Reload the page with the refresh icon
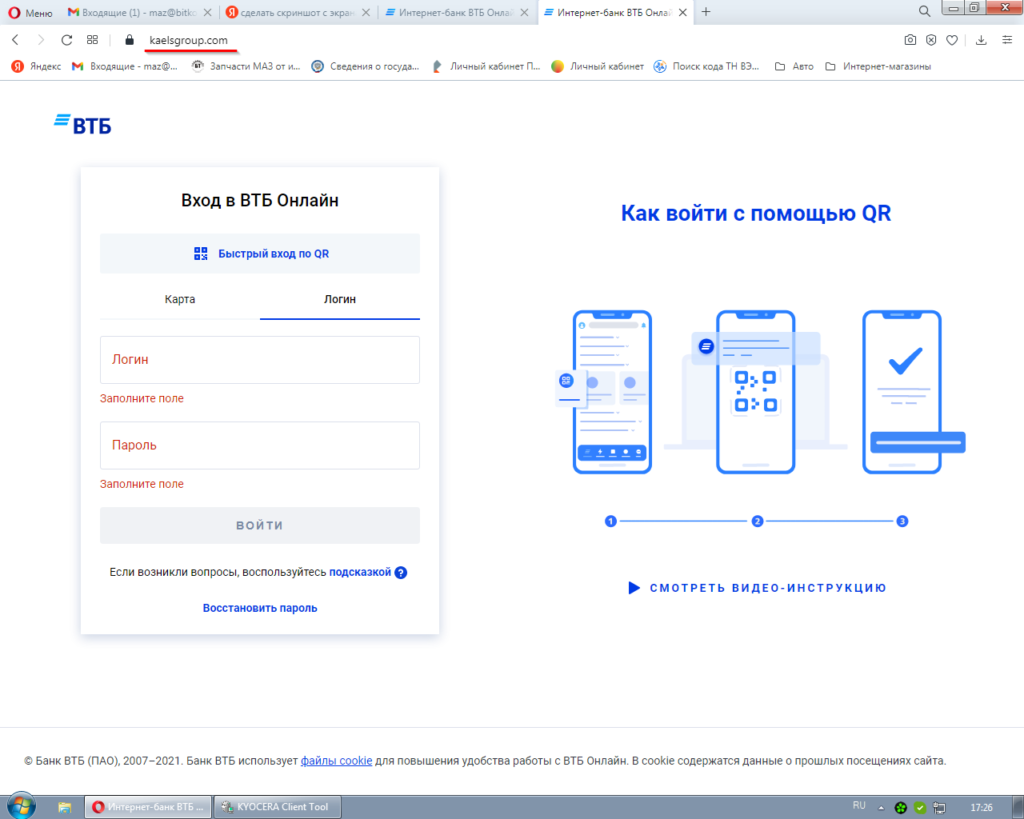 point(66,40)
